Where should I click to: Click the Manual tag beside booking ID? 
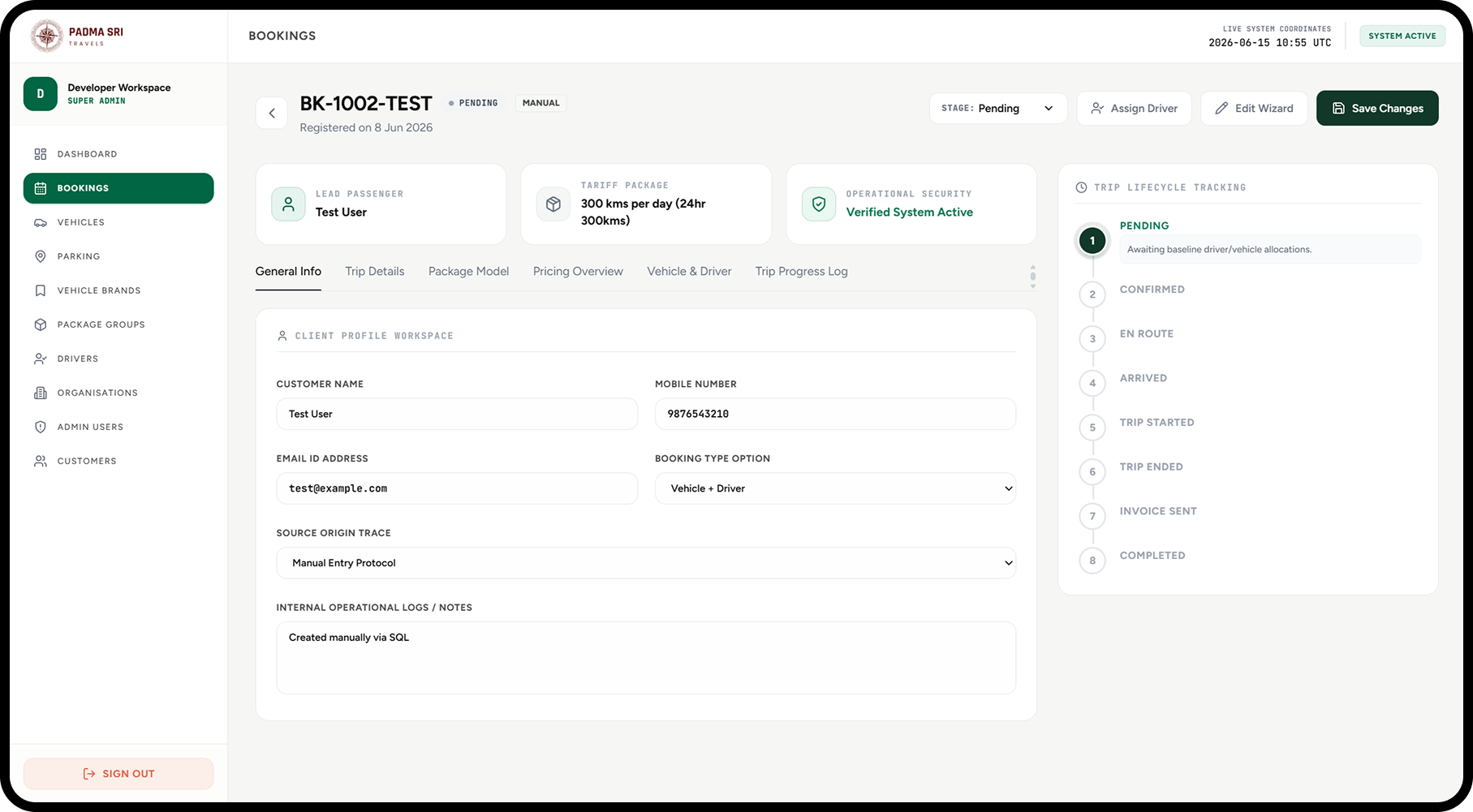pyautogui.click(x=541, y=103)
